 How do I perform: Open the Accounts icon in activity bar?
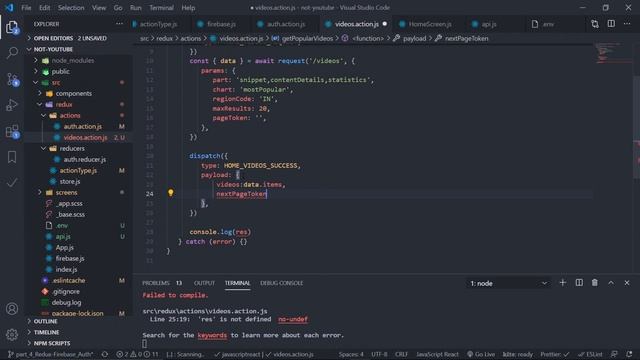(x=12, y=309)
